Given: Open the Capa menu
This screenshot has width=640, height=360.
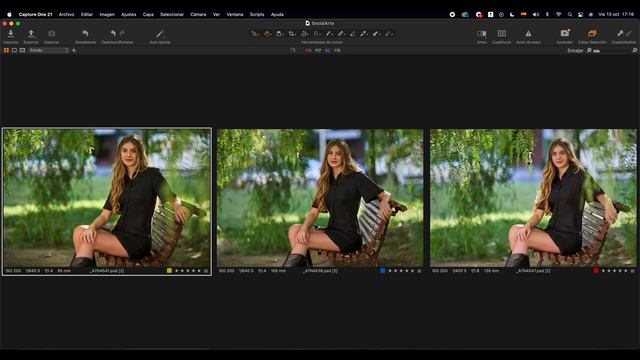Looking at the screenshot, I should click(x=148, y=14).
